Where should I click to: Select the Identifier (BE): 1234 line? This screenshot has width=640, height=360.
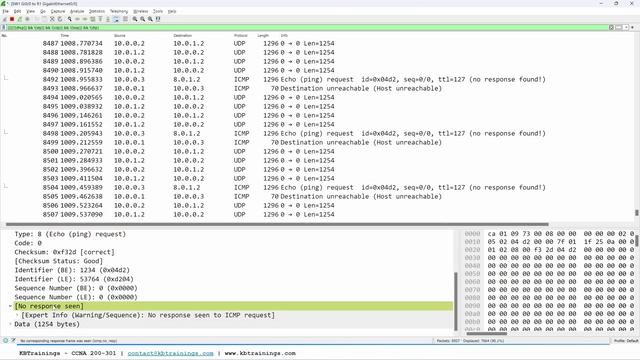point(72,270)
